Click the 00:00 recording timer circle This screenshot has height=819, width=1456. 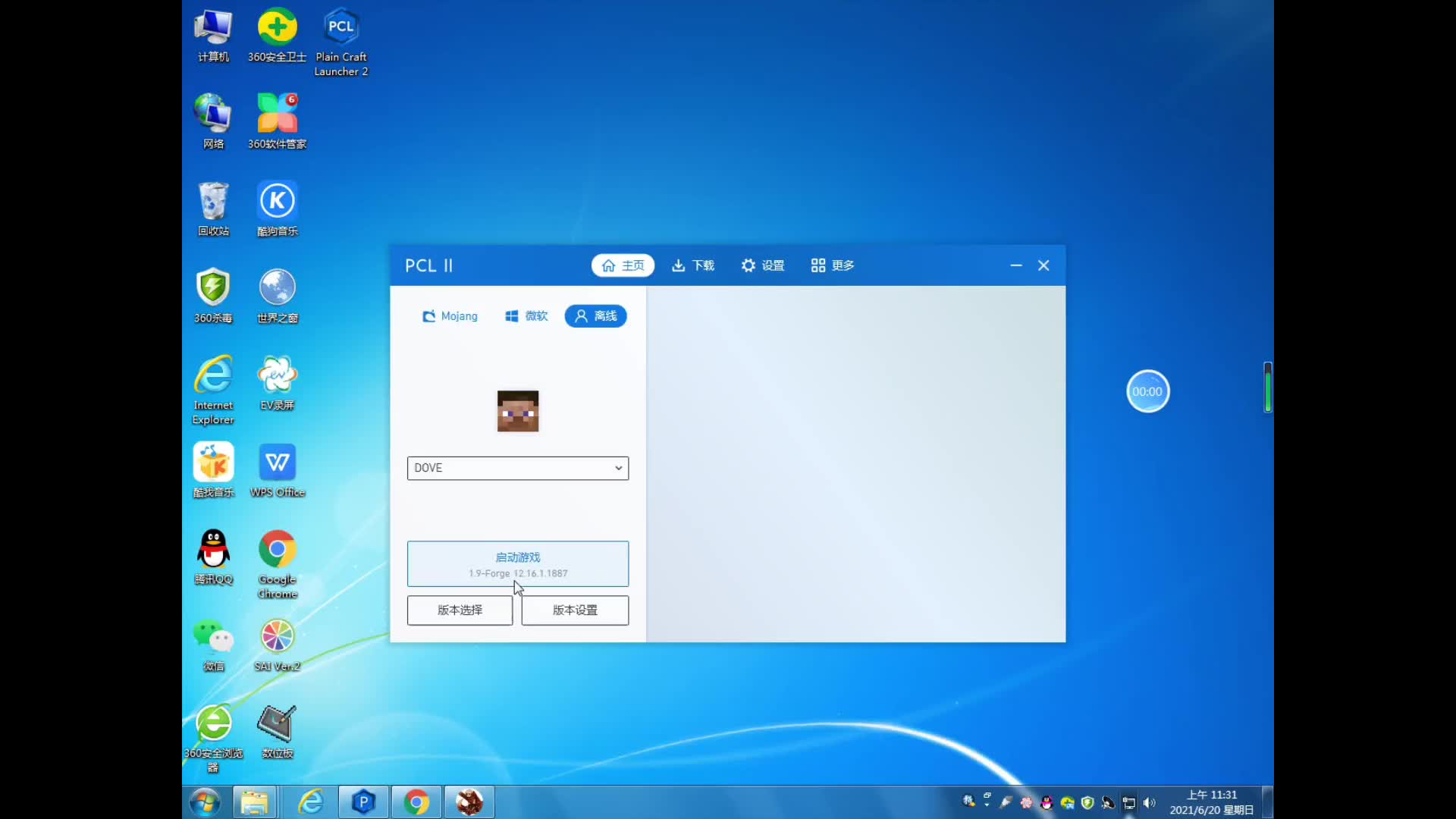(x=1147, y=391)
